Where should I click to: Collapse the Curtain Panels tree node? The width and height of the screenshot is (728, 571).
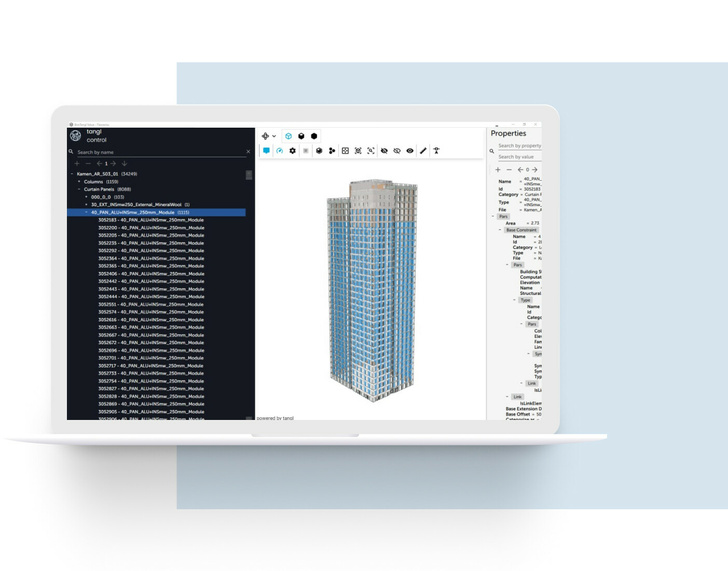click(x=80, y=189)
